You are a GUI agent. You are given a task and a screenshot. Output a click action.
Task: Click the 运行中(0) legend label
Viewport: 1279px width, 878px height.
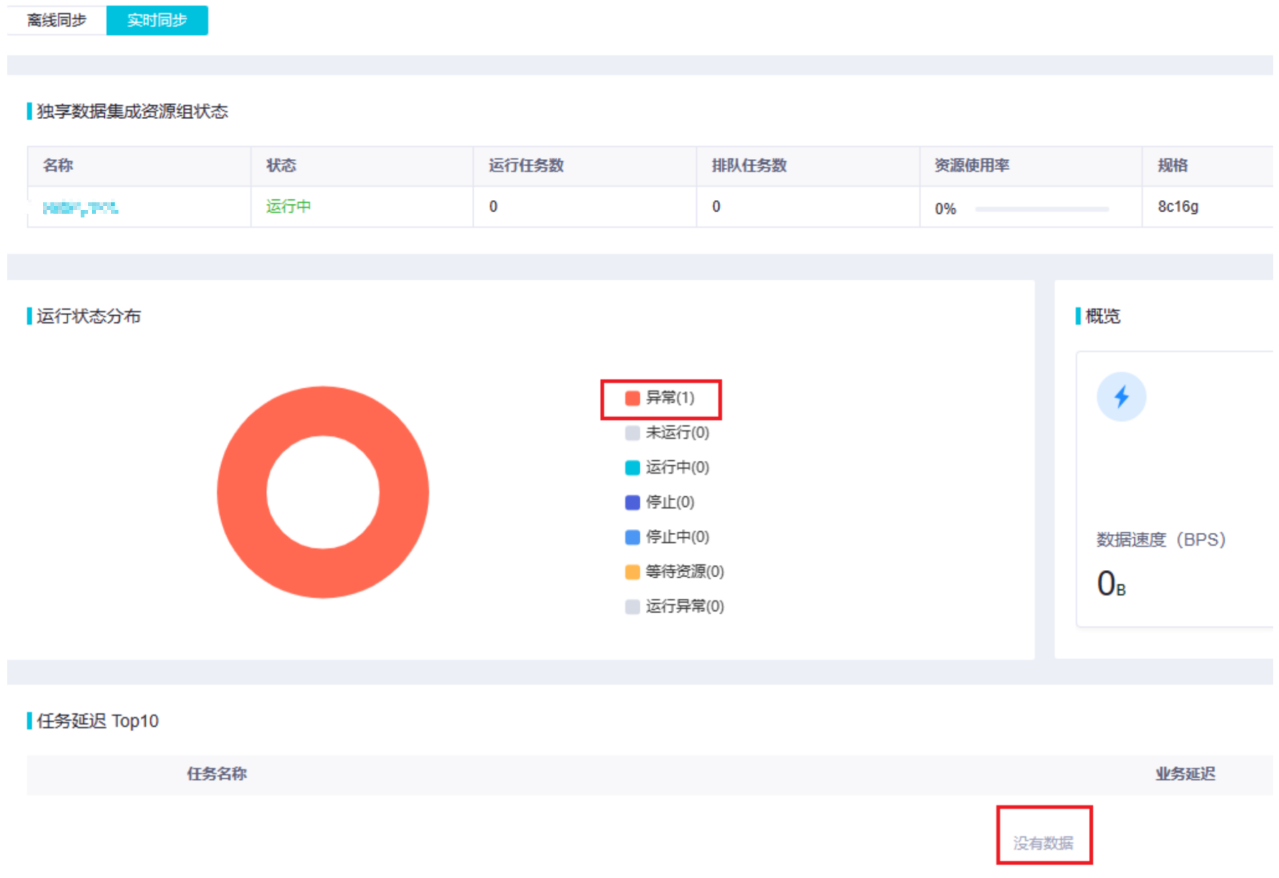[678, 468]
